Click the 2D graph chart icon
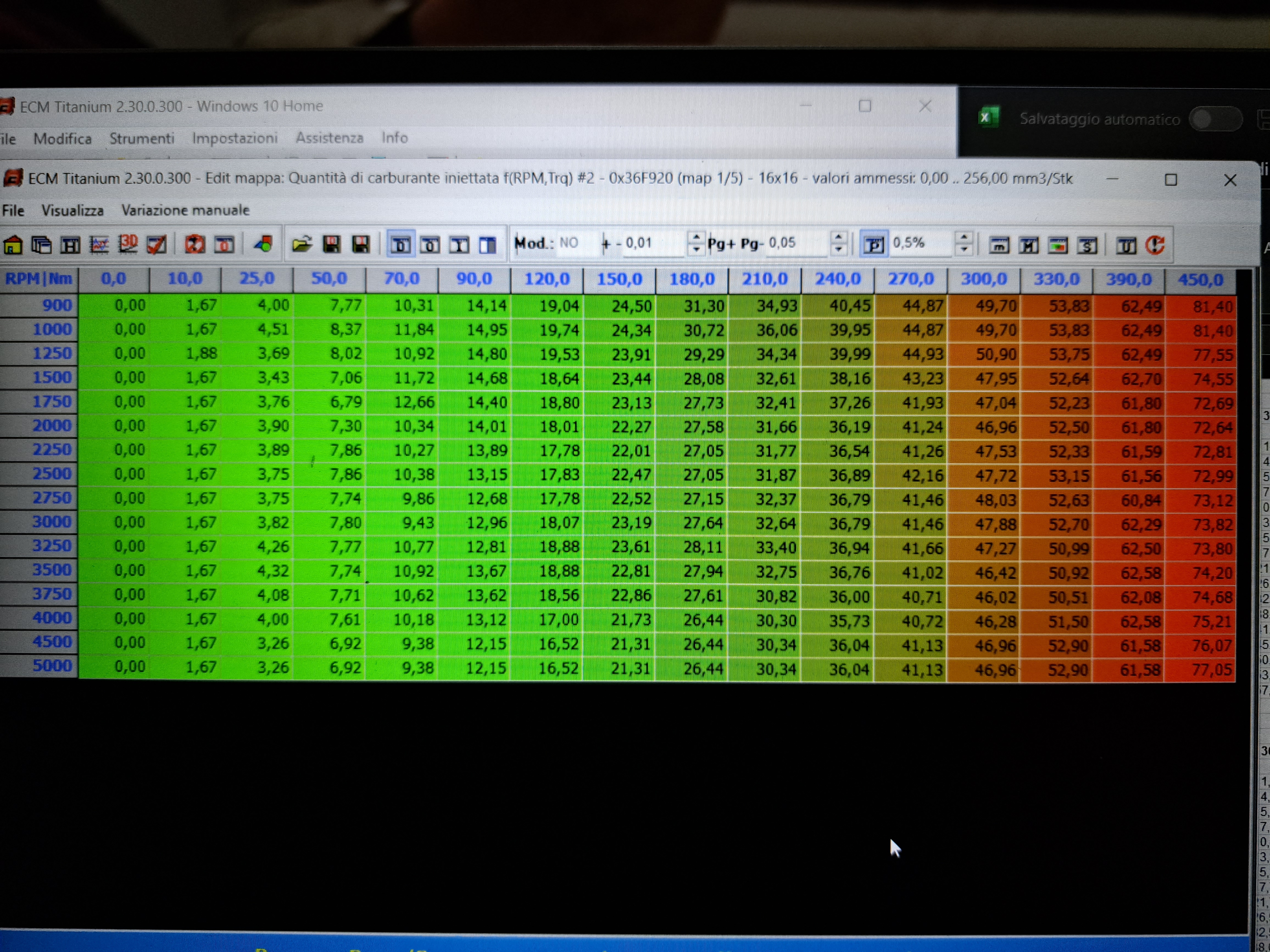 coord(99,245)
